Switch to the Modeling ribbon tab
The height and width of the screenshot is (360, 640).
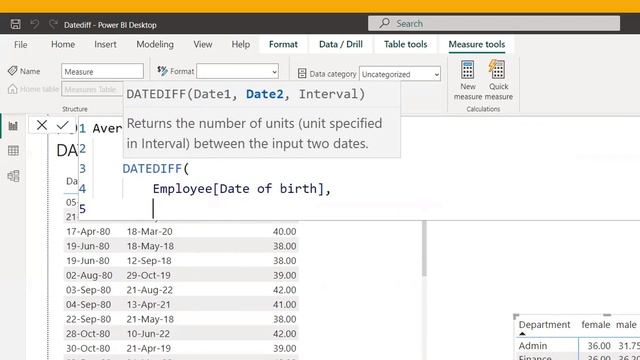click(x=155, y=44)
